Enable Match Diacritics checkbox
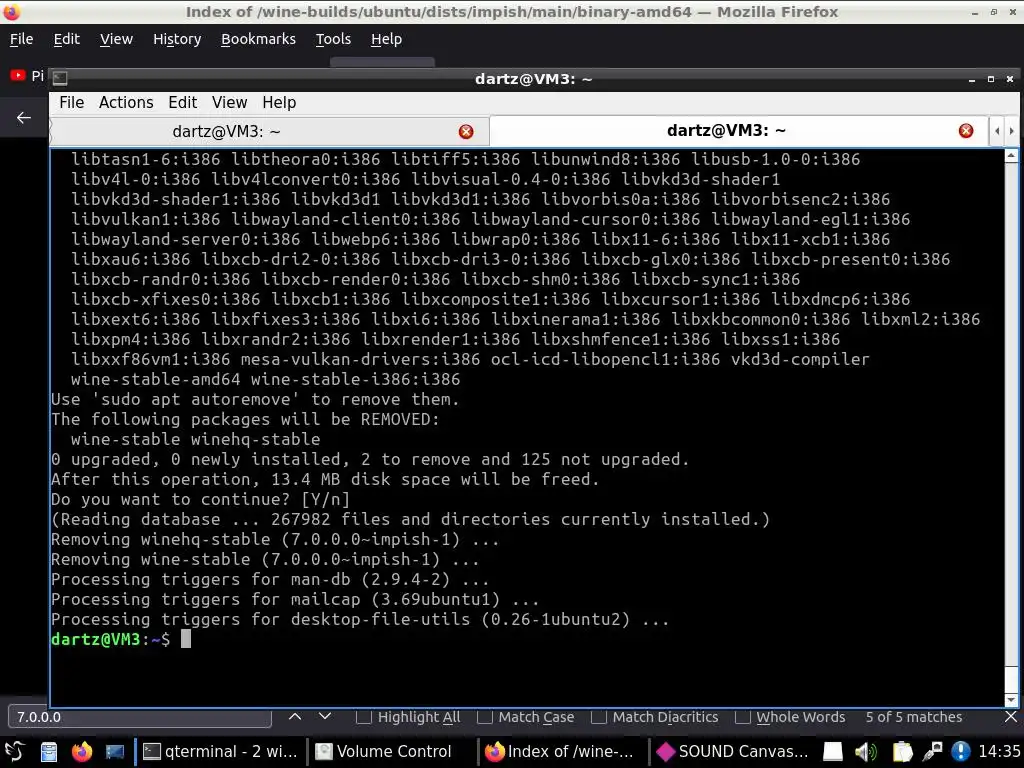 tap(598, 717)
